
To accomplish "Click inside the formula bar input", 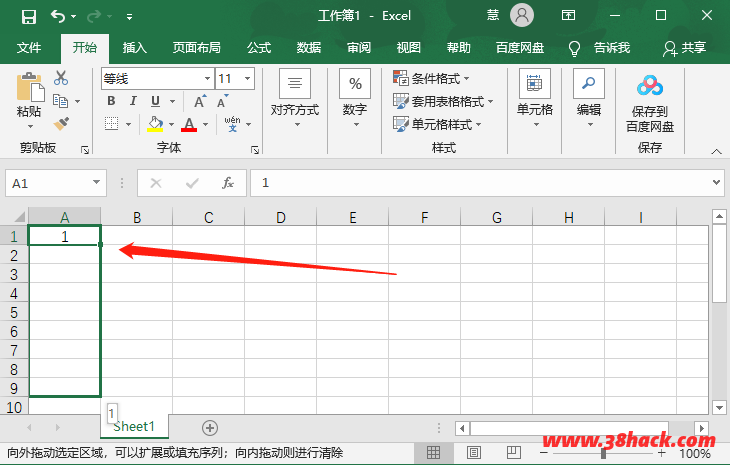I will click(x=480, y=183).
